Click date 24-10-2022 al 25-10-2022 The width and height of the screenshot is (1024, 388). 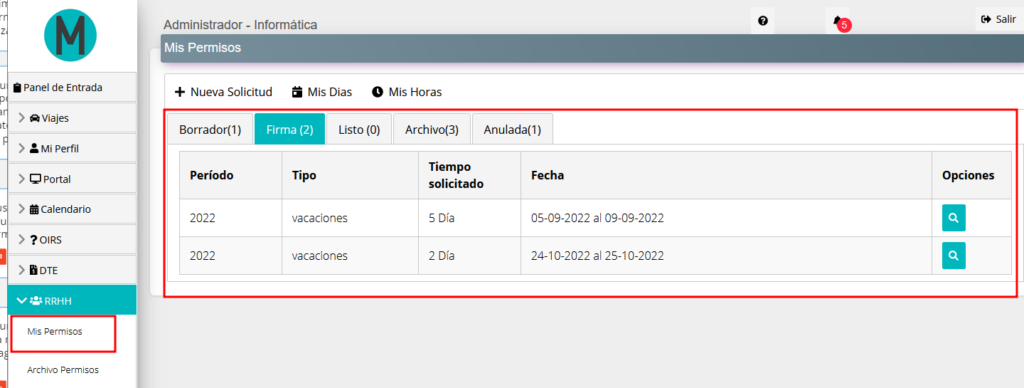[x=598, y=255]
